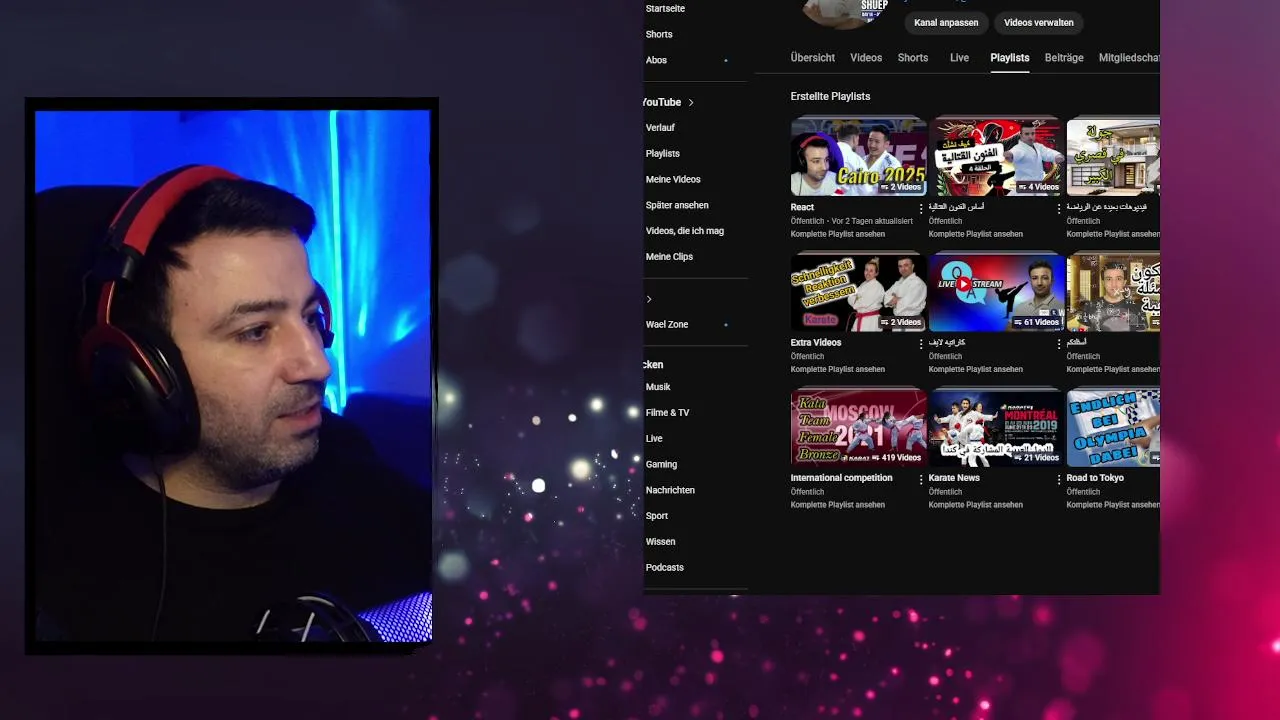Open options menu for React playlist
Viewport: 1280px width, 720px height.
(921, 208)
